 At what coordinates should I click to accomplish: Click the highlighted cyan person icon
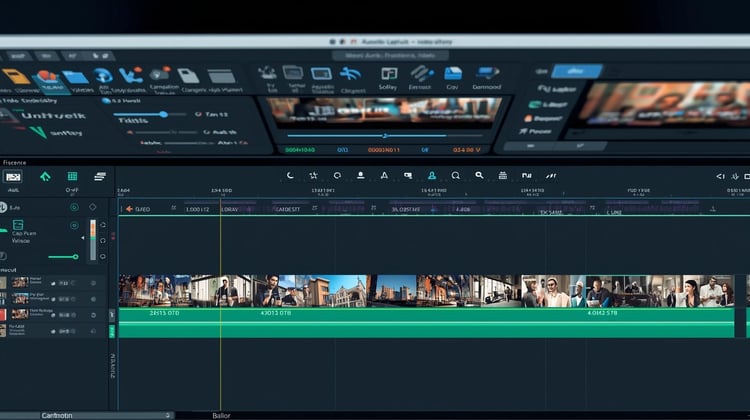(x=431, y=176)
